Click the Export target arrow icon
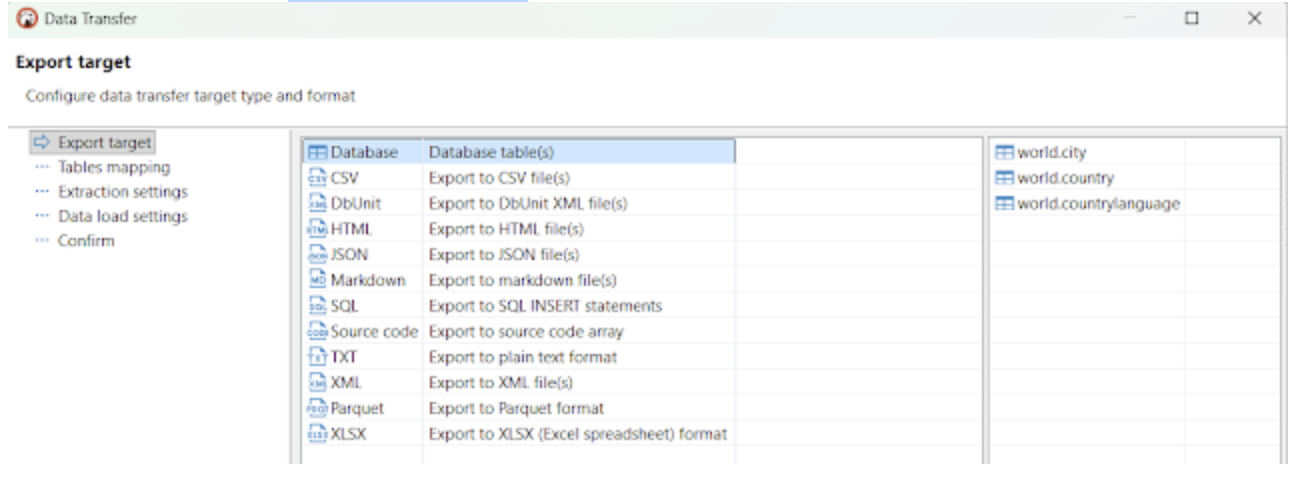This screenshot has width=1292, height=498. pos(42,143)
